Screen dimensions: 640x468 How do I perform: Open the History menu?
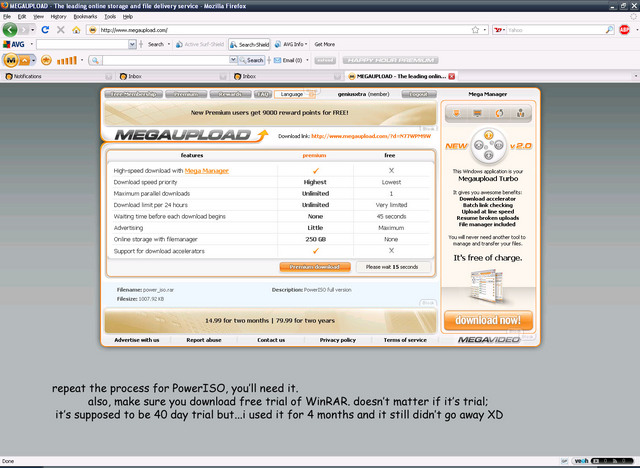tap(58, 17)
